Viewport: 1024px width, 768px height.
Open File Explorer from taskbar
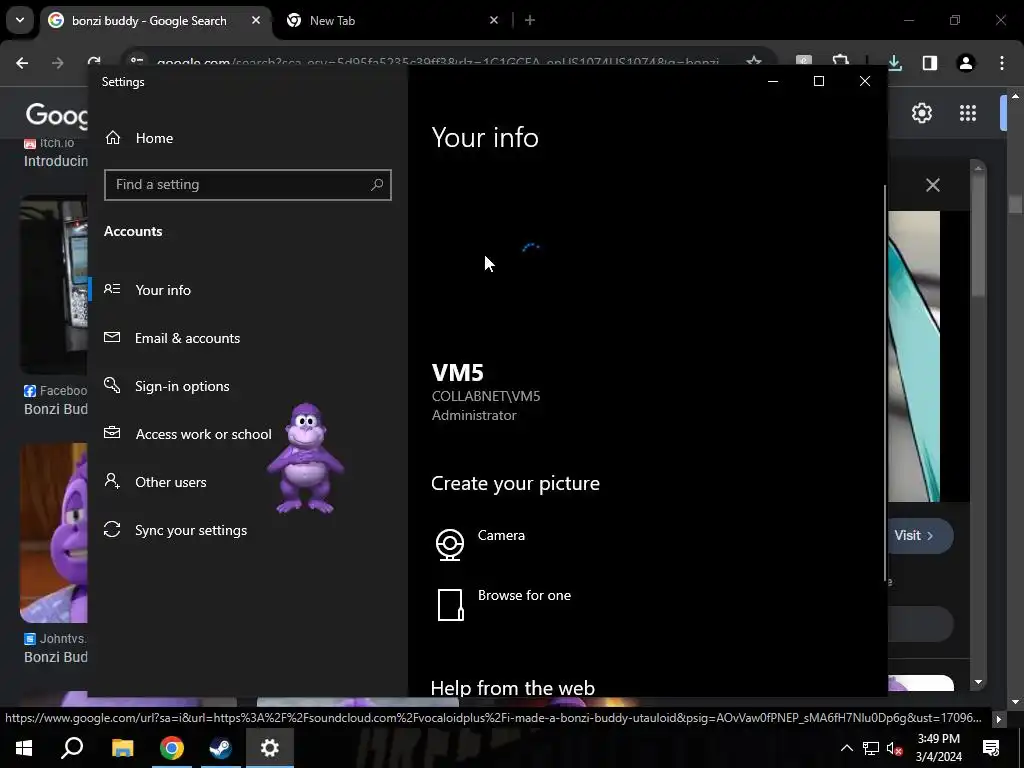[122, 748]
